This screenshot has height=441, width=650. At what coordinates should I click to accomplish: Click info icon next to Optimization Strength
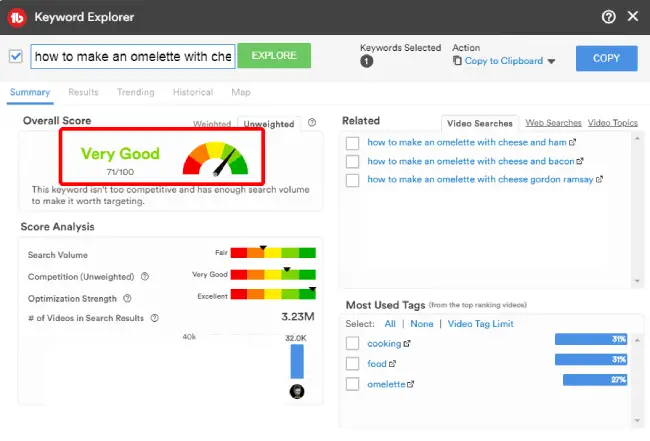pyautogui.click(x=127, y=298)
